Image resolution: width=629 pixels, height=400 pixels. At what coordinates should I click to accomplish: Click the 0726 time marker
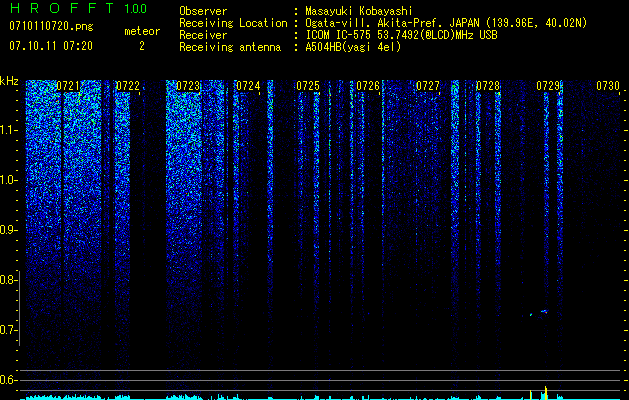tap(368, 86)
